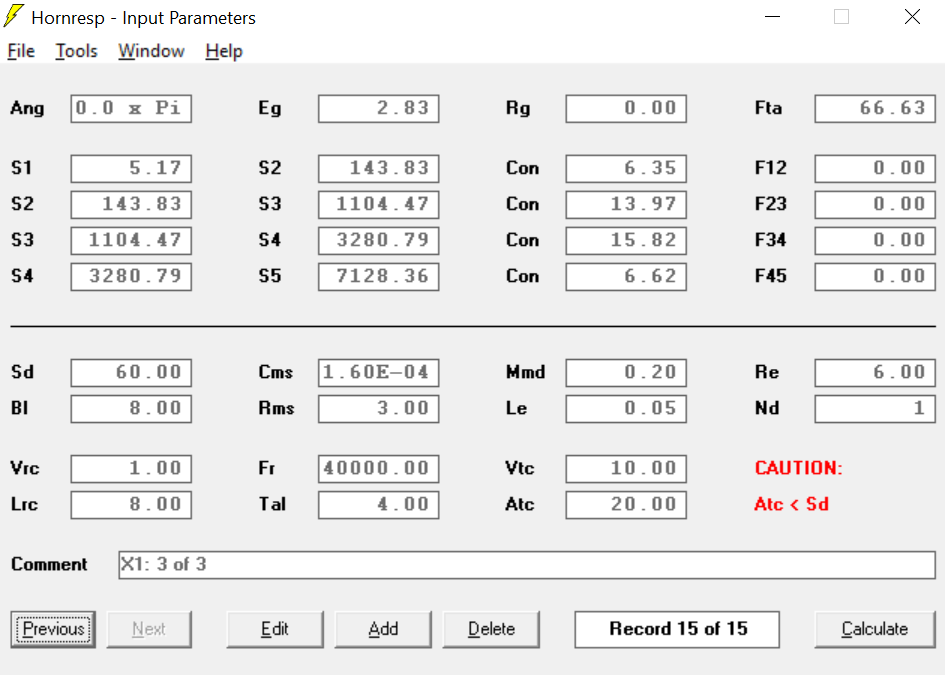Click the Con field with 6.35
The width and height of the screenshot is (945, 675).
(626, 168)
